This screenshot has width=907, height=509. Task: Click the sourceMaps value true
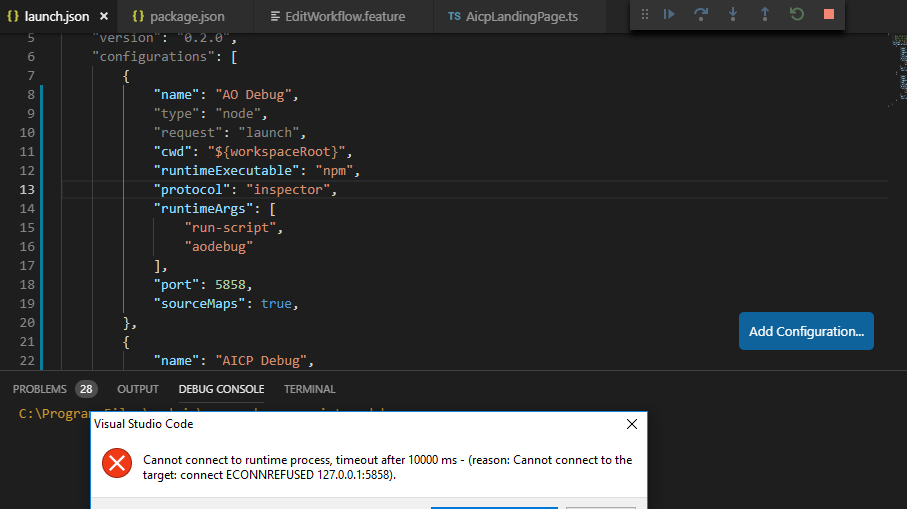click(x=276, y=304)
